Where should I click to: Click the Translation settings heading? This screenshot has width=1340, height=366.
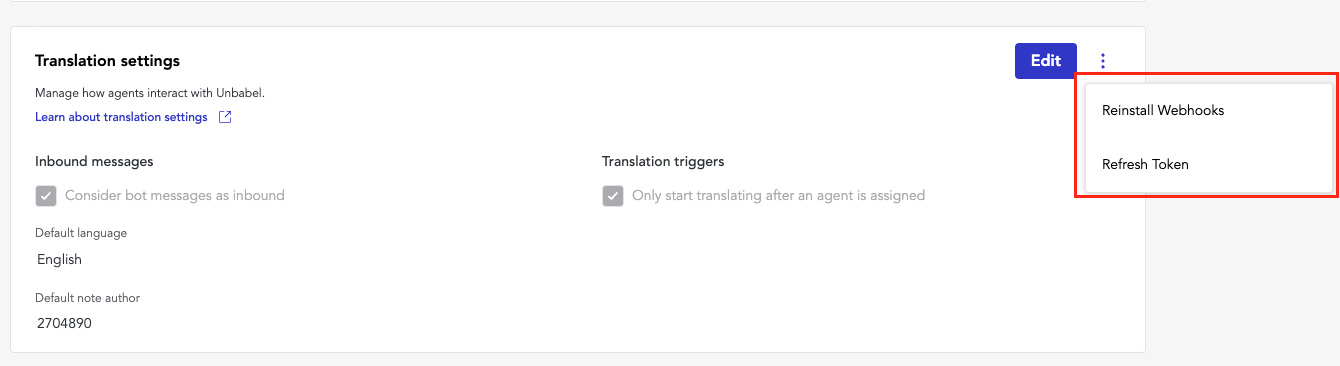point(107,61)
